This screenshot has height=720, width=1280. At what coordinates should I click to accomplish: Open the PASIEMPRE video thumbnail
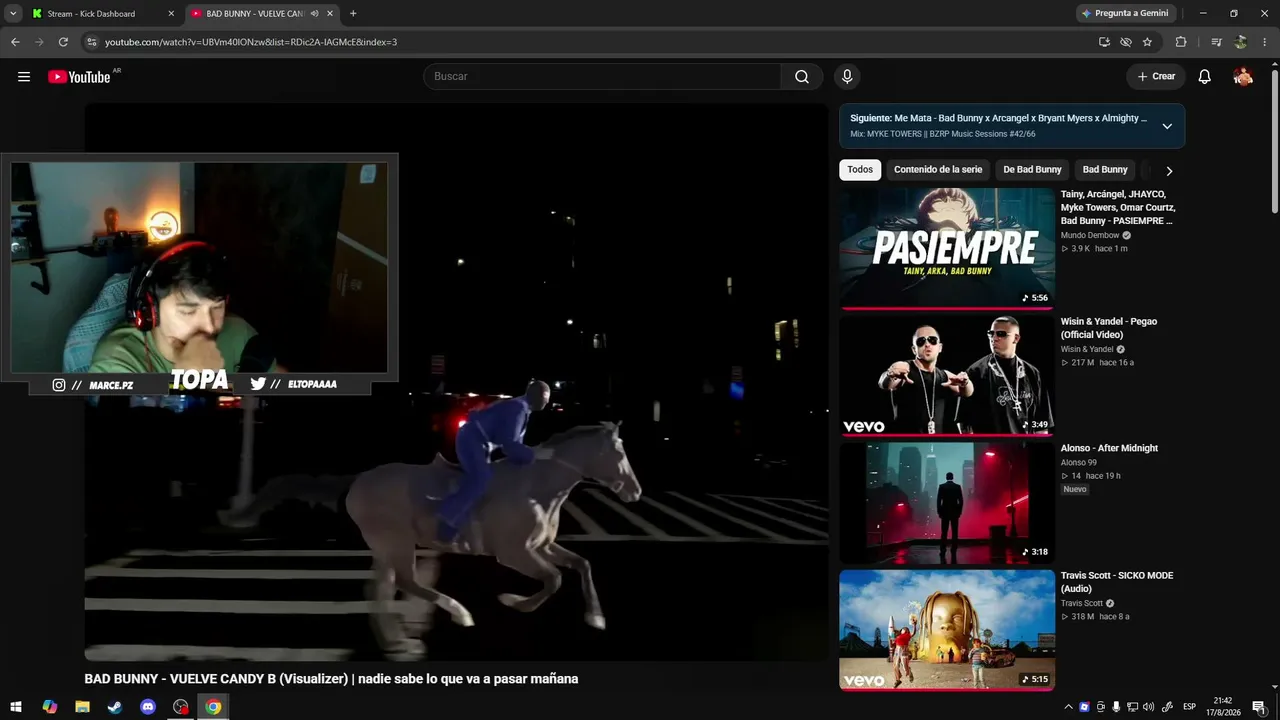pyautogui.click(x=947, y=248)
